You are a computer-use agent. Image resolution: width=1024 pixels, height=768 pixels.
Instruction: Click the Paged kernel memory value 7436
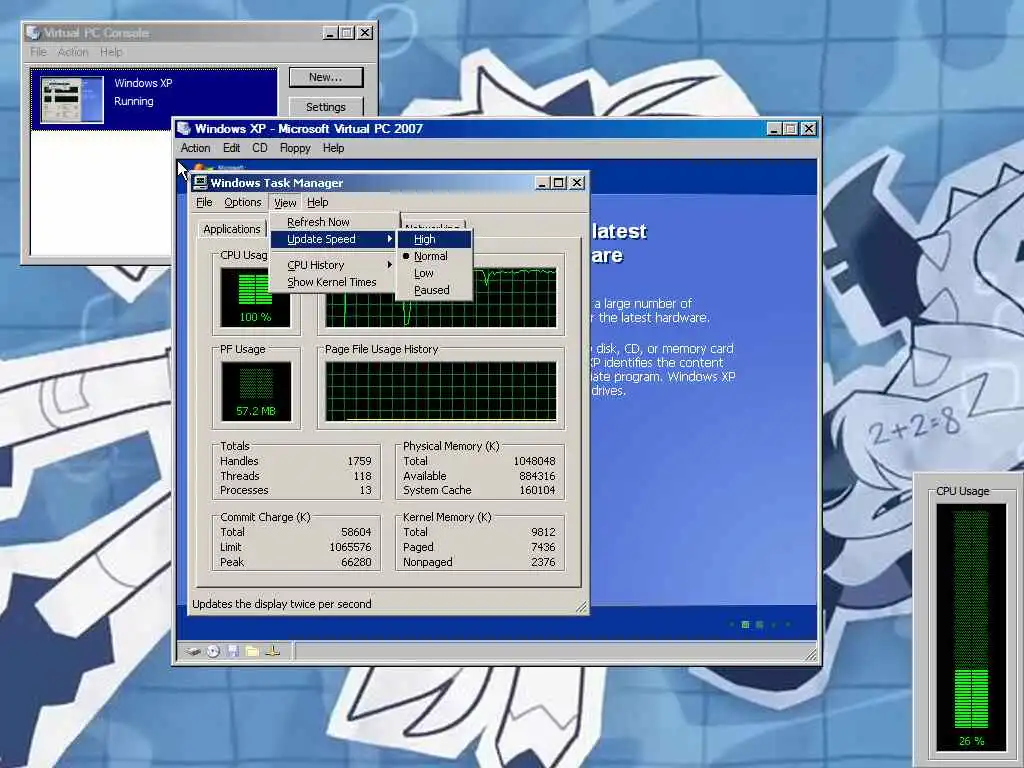coord(543,547)
